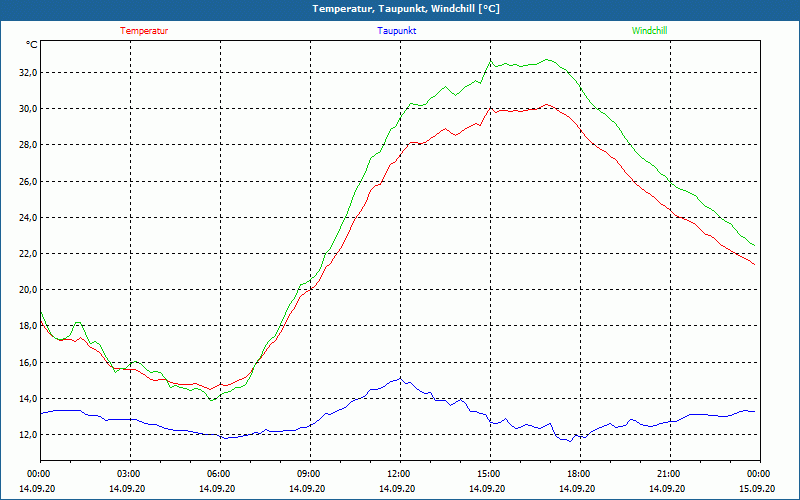Image resolution: width=800 pixels, height=500 pixels.
Task: Click the 09:00 time axis label
Action: coord(310,474)
